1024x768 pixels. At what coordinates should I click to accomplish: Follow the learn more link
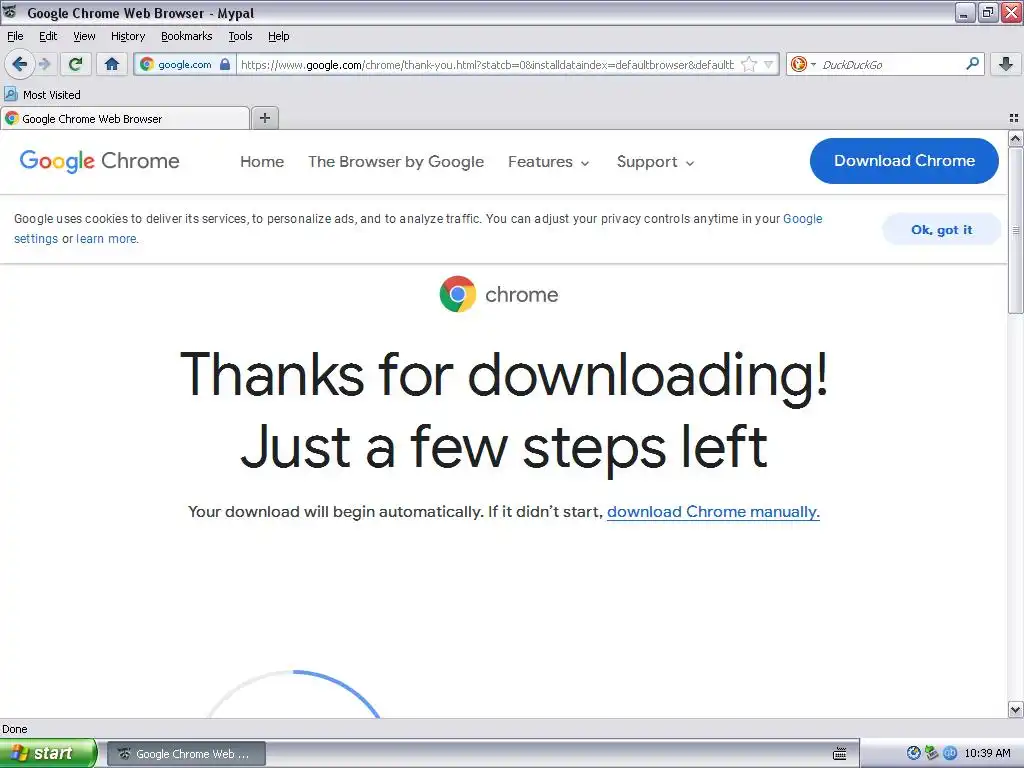[106, 239]
